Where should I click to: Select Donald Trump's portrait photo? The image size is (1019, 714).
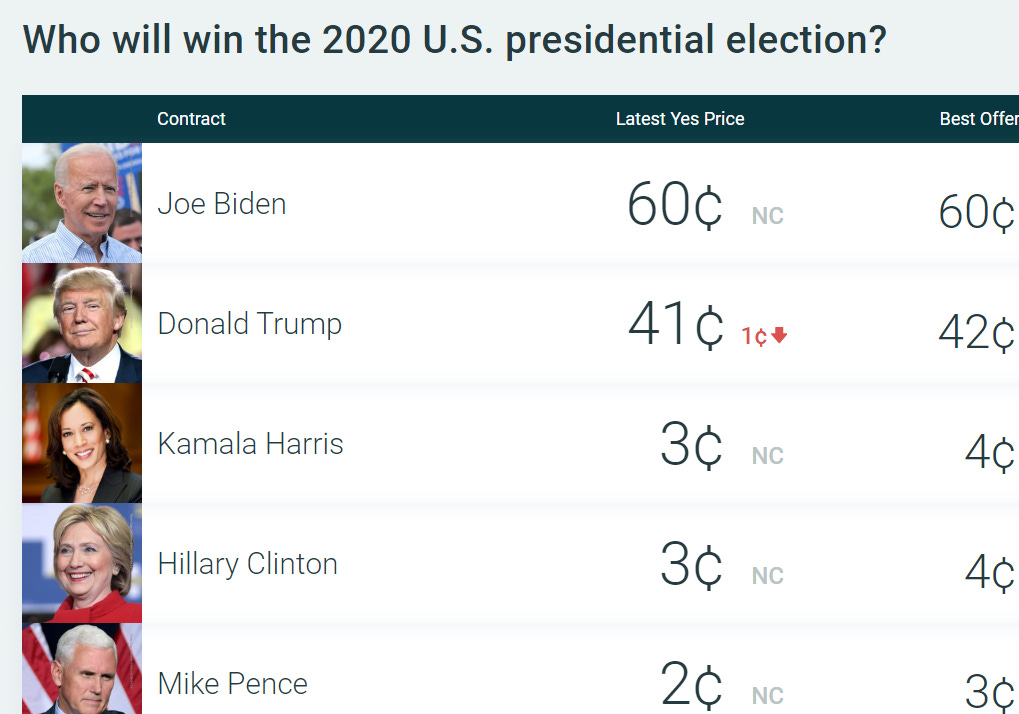tap(81, 323)
